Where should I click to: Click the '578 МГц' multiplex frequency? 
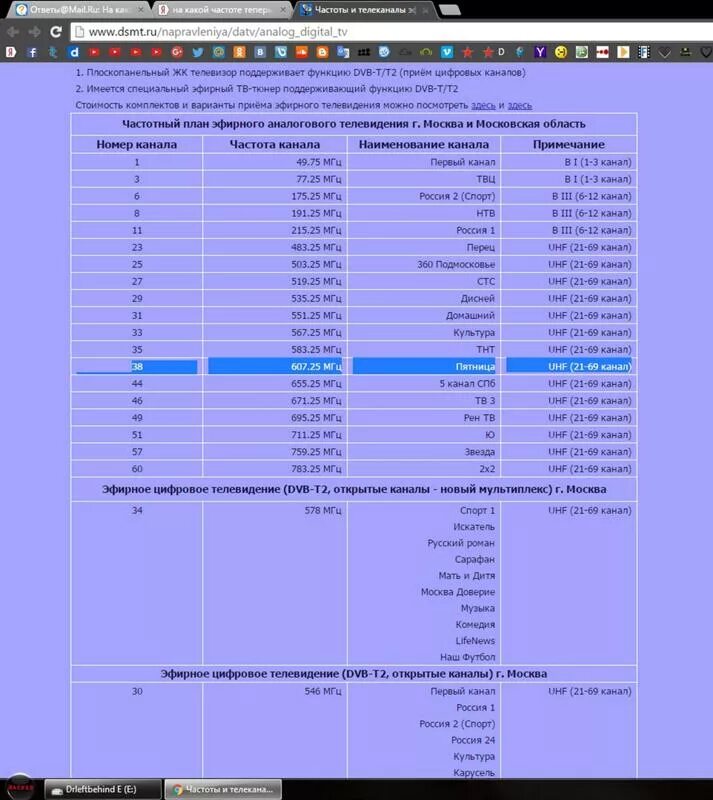pos(323,510)
